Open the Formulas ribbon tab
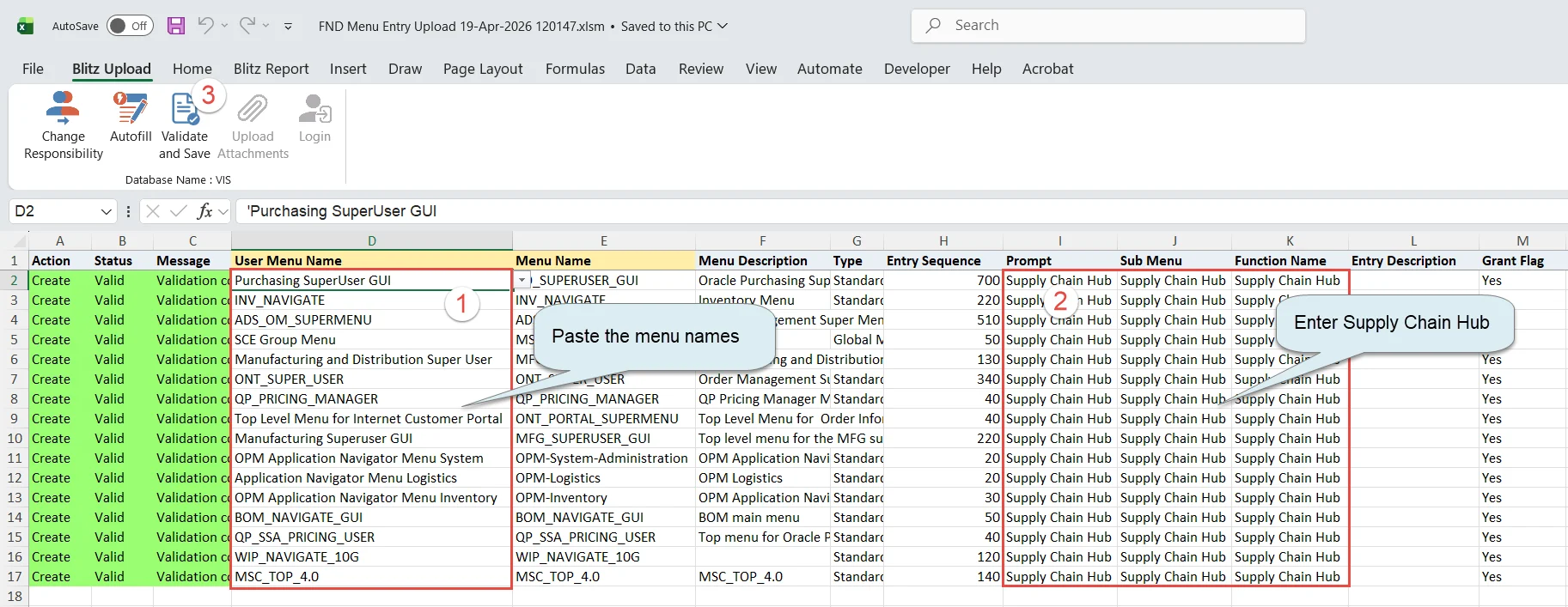Screen dimensions: 1568x607 tap(575, 69)
